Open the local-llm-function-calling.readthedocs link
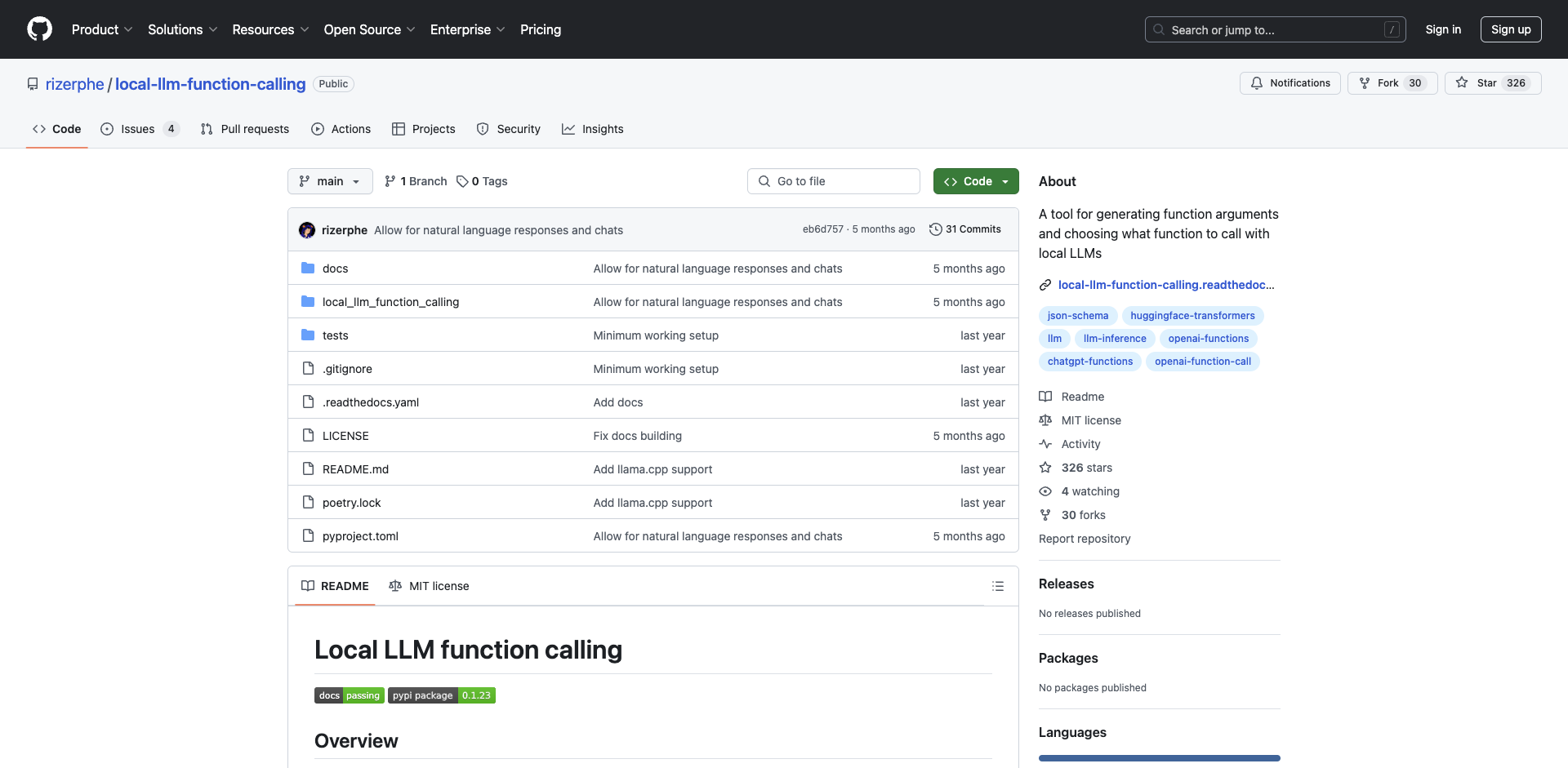Image resolution: width=1568 pixels, height=768 pixels. point(1166,285)
